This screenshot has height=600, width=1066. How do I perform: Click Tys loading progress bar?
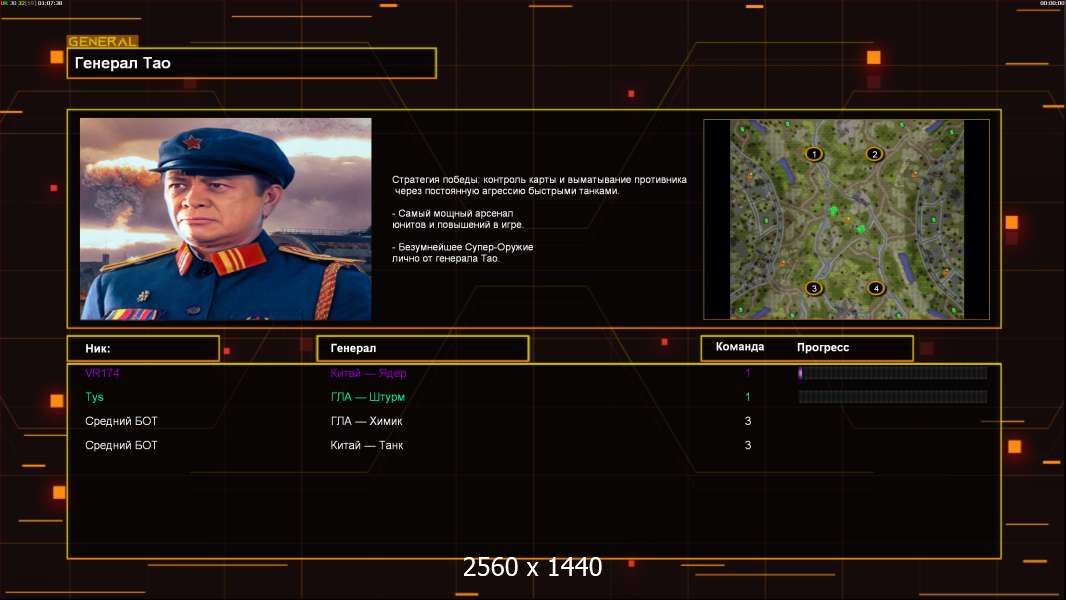click(893, 397)
